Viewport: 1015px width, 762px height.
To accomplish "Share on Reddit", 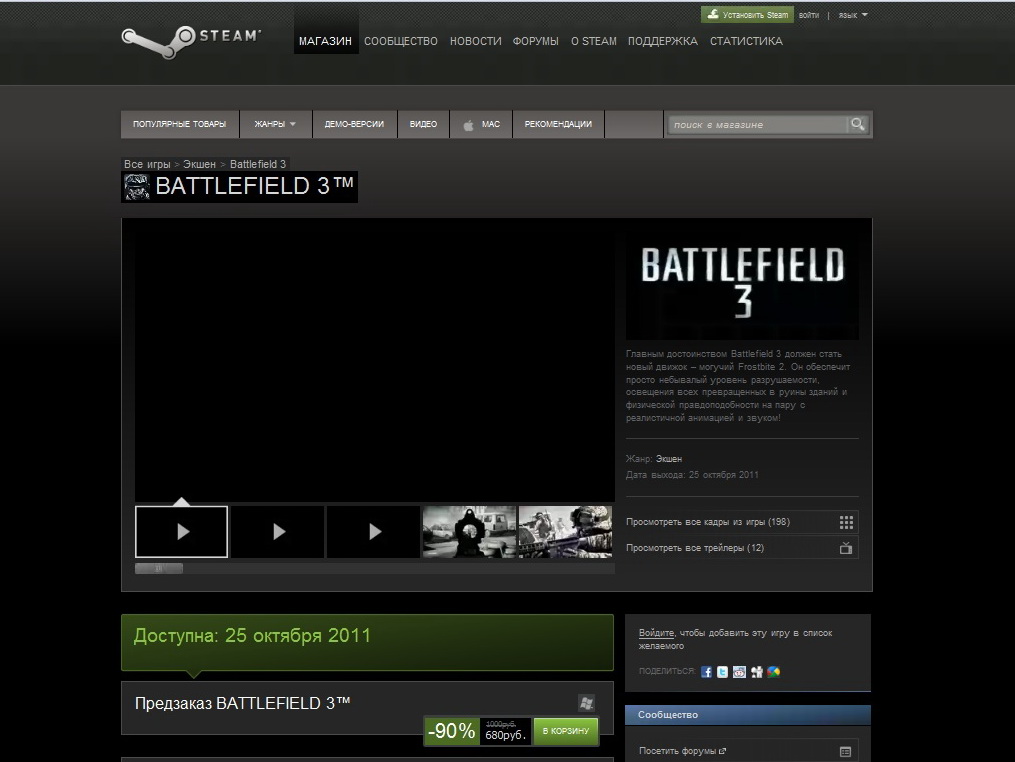I will (x=739, y=672).
